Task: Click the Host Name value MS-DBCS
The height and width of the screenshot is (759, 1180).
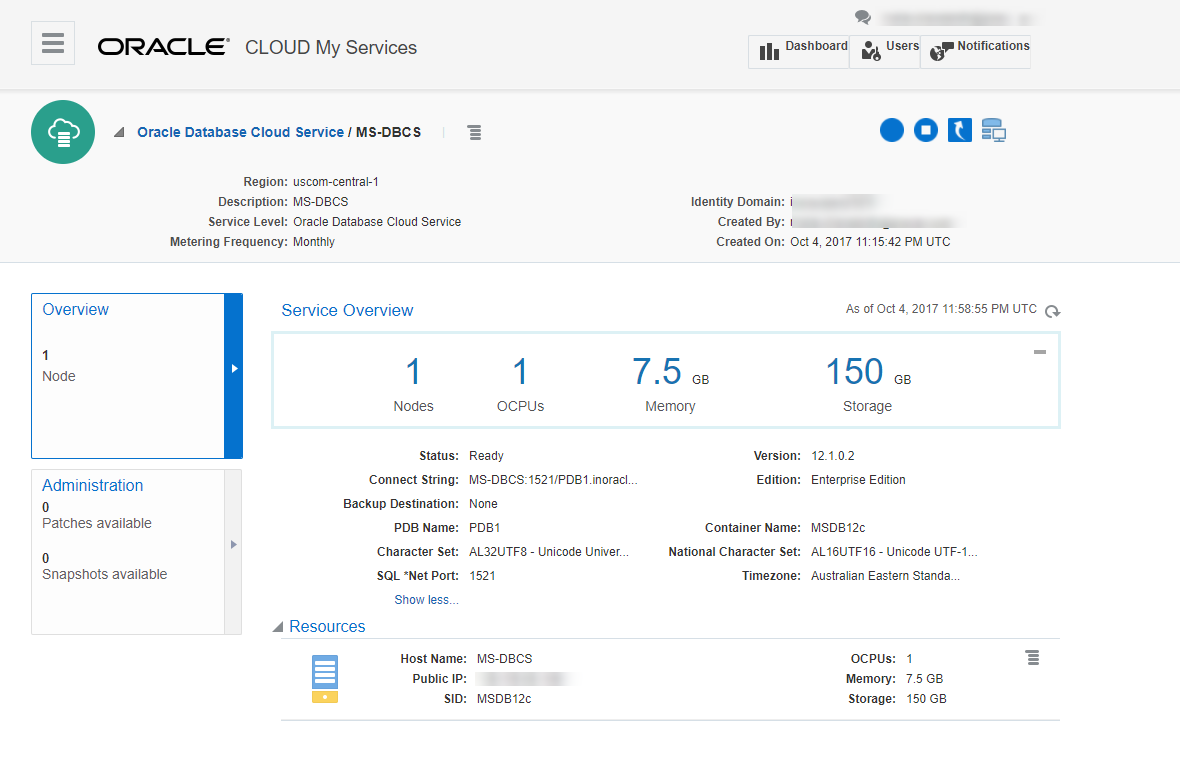Action: pos(504,659)
